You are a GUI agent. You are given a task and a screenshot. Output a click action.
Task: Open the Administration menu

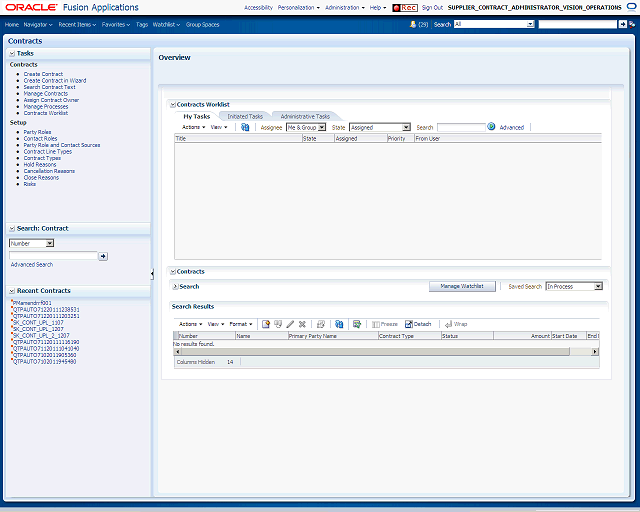point(345,8)
